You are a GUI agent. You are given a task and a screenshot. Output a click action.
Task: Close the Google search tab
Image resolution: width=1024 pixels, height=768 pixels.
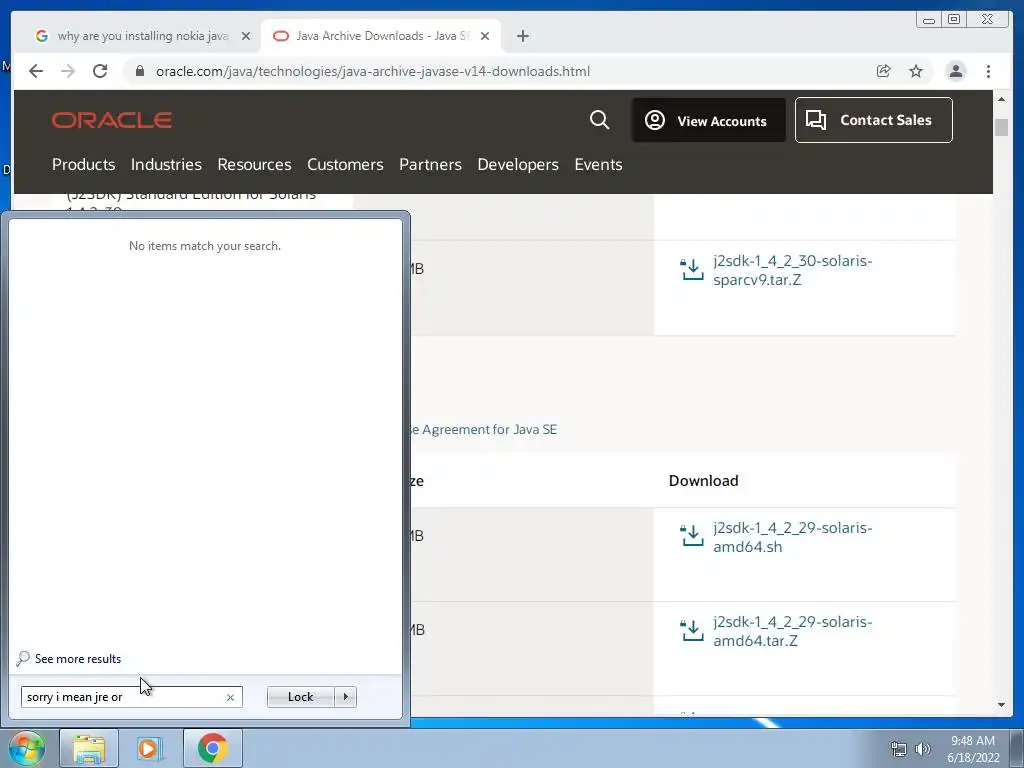pos(246,36)
